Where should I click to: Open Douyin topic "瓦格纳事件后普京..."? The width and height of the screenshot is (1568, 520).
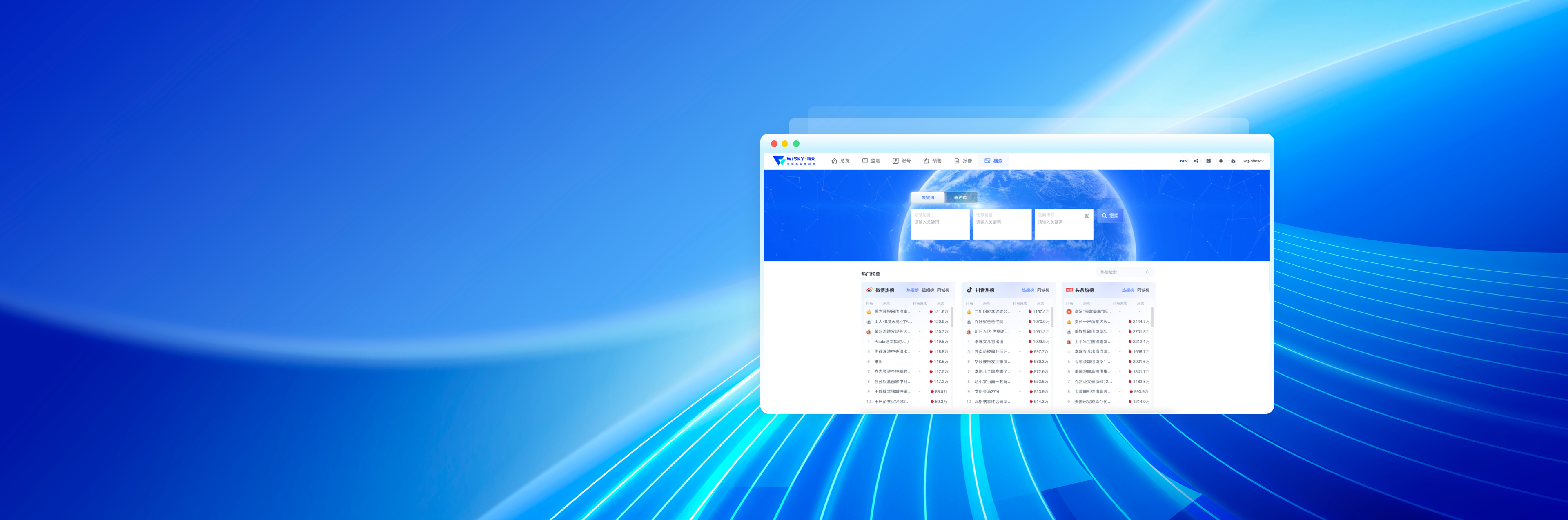pos(992,401)
